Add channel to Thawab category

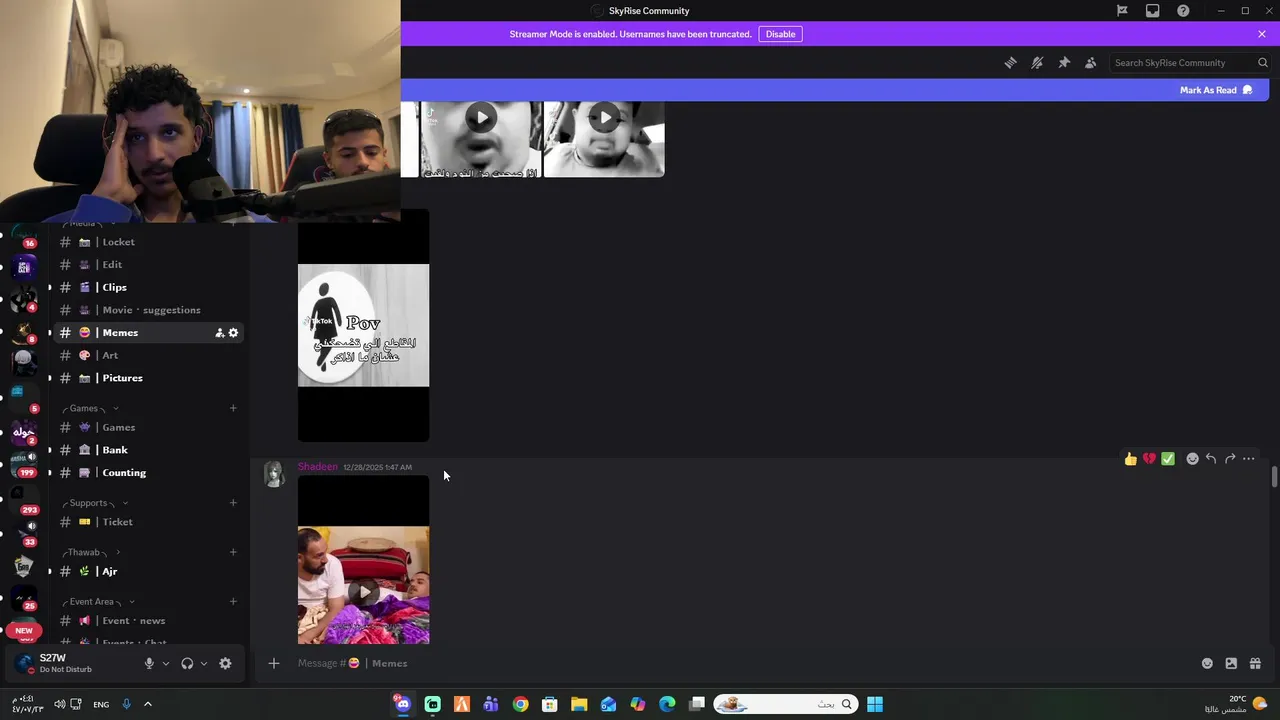(x=233, y=552)
